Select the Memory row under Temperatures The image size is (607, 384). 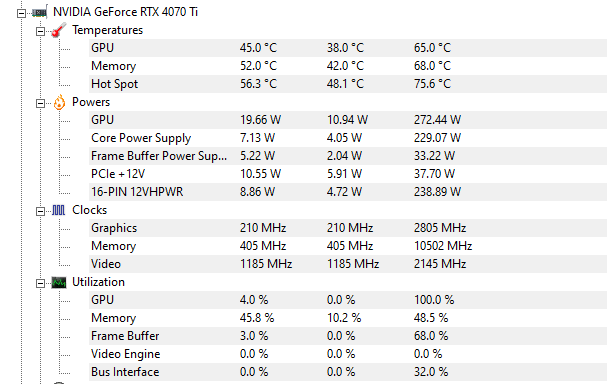click(x=348, y=66)
